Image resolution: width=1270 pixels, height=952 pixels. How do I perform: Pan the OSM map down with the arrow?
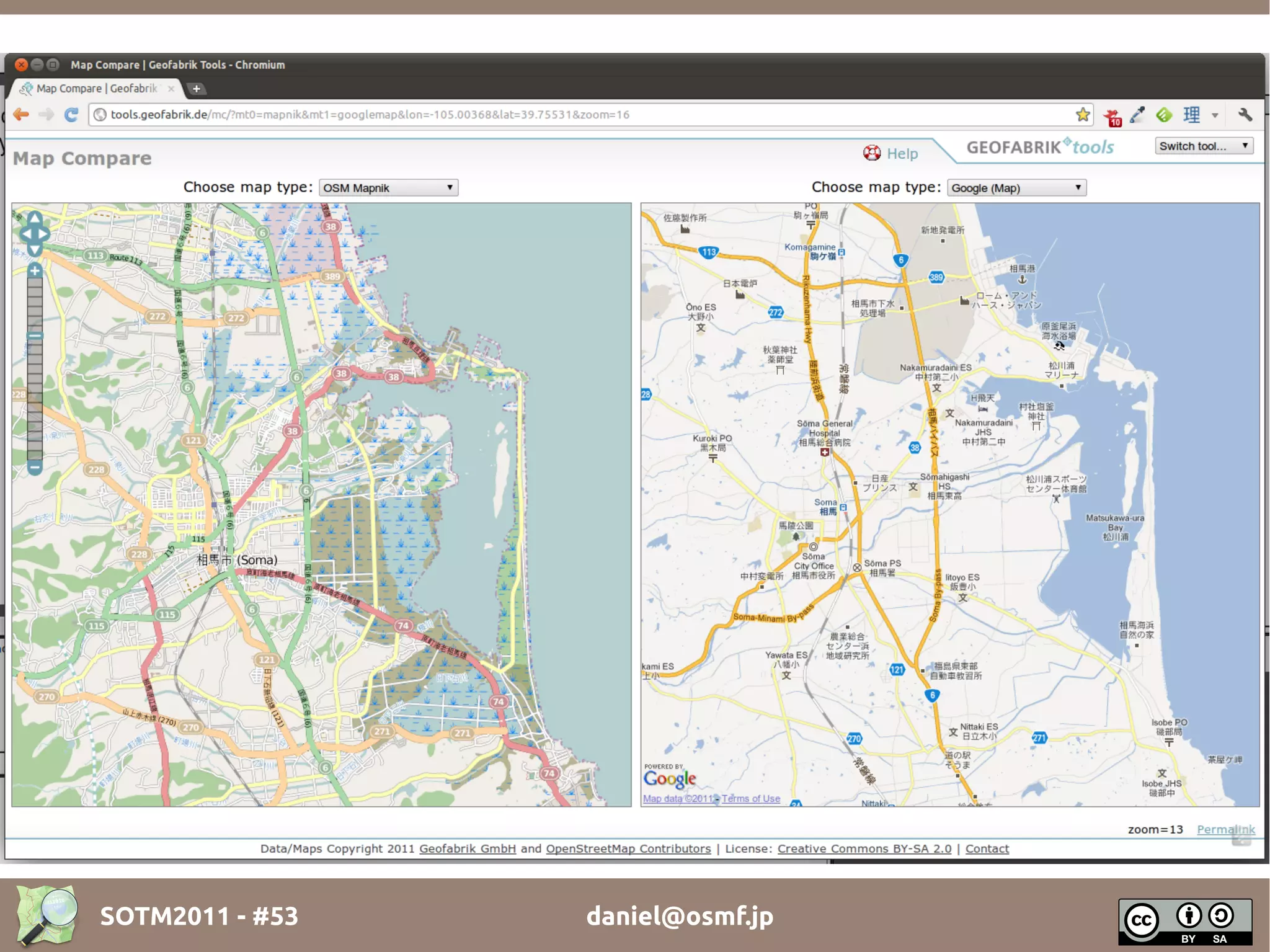pyautogui.click(x=35, y=249)
